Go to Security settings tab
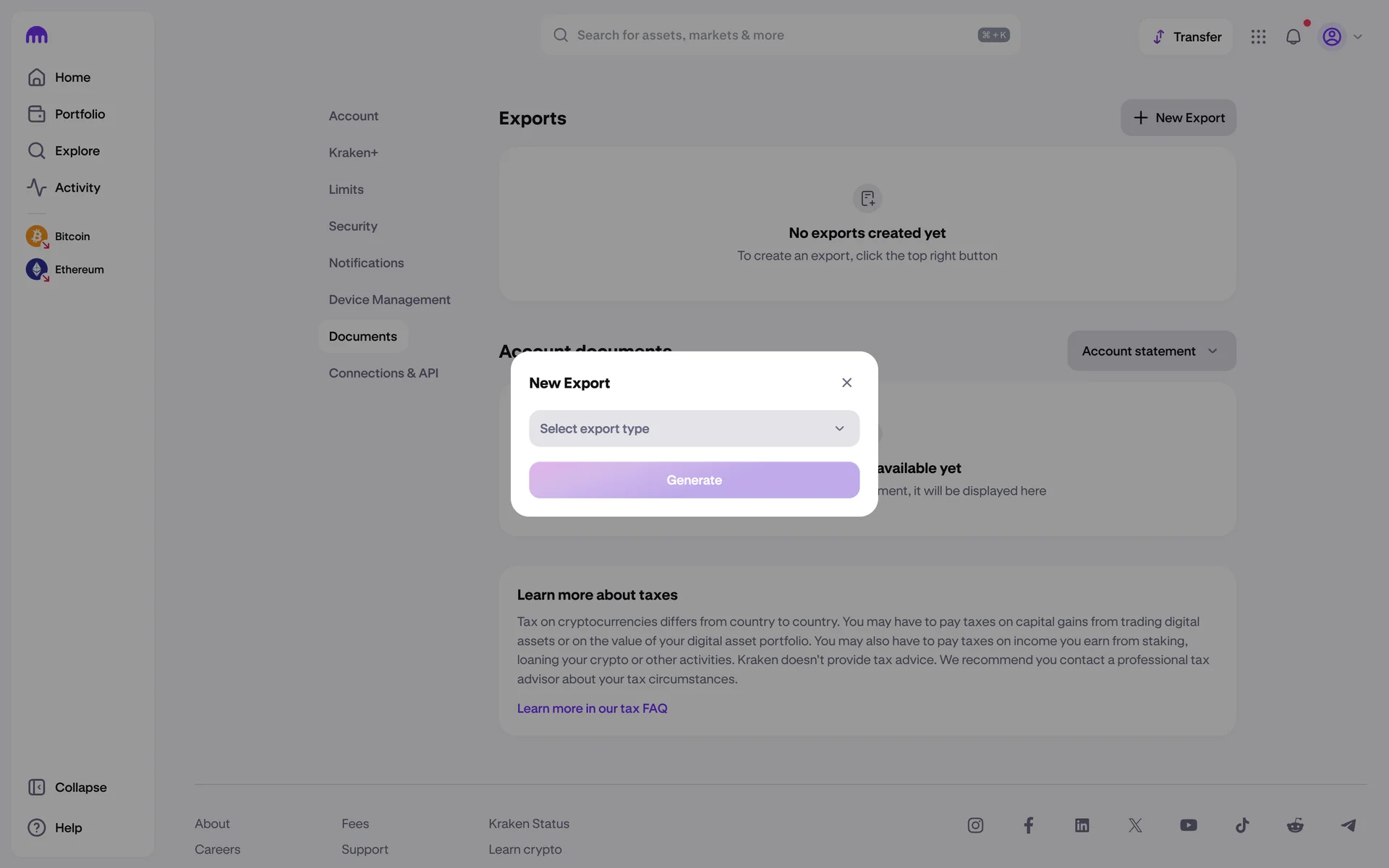This screenshot has width=1389, height=868. pos(353,226)
